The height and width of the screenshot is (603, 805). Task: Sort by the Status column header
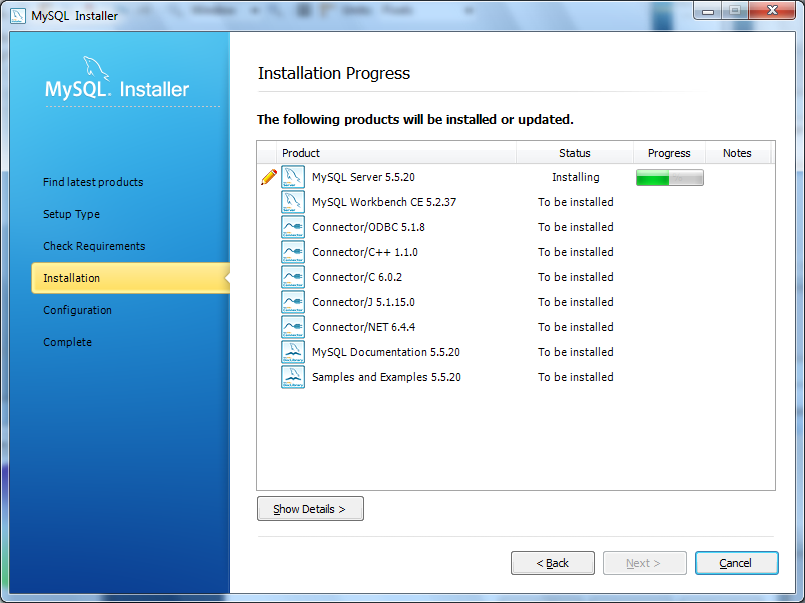[574, 153]
